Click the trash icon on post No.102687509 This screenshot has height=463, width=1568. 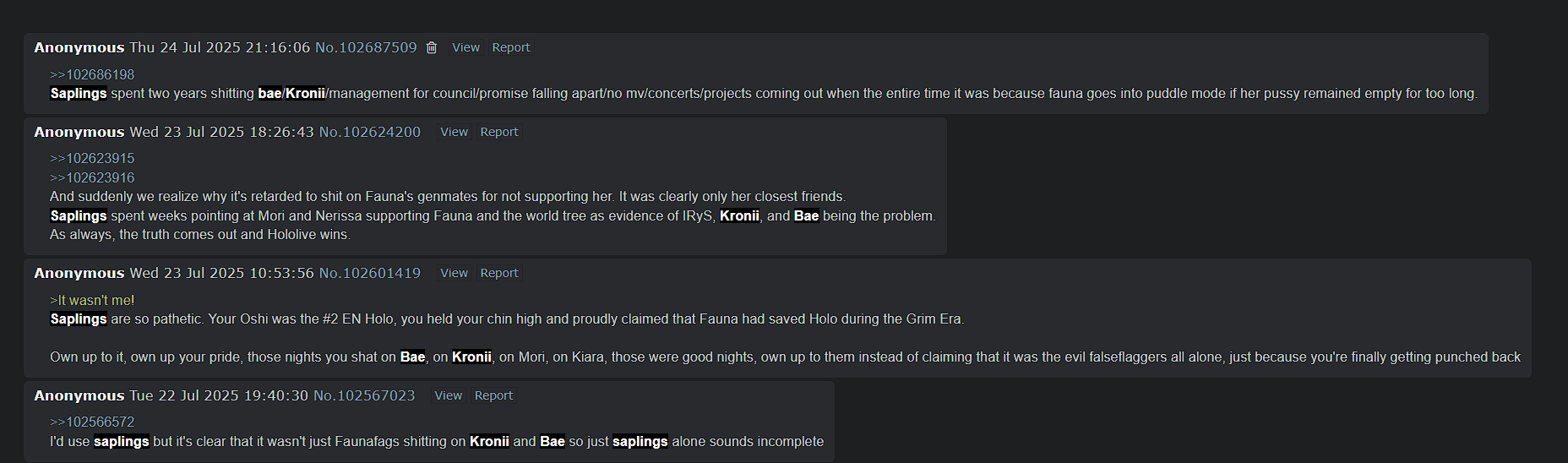pos(432,48)
